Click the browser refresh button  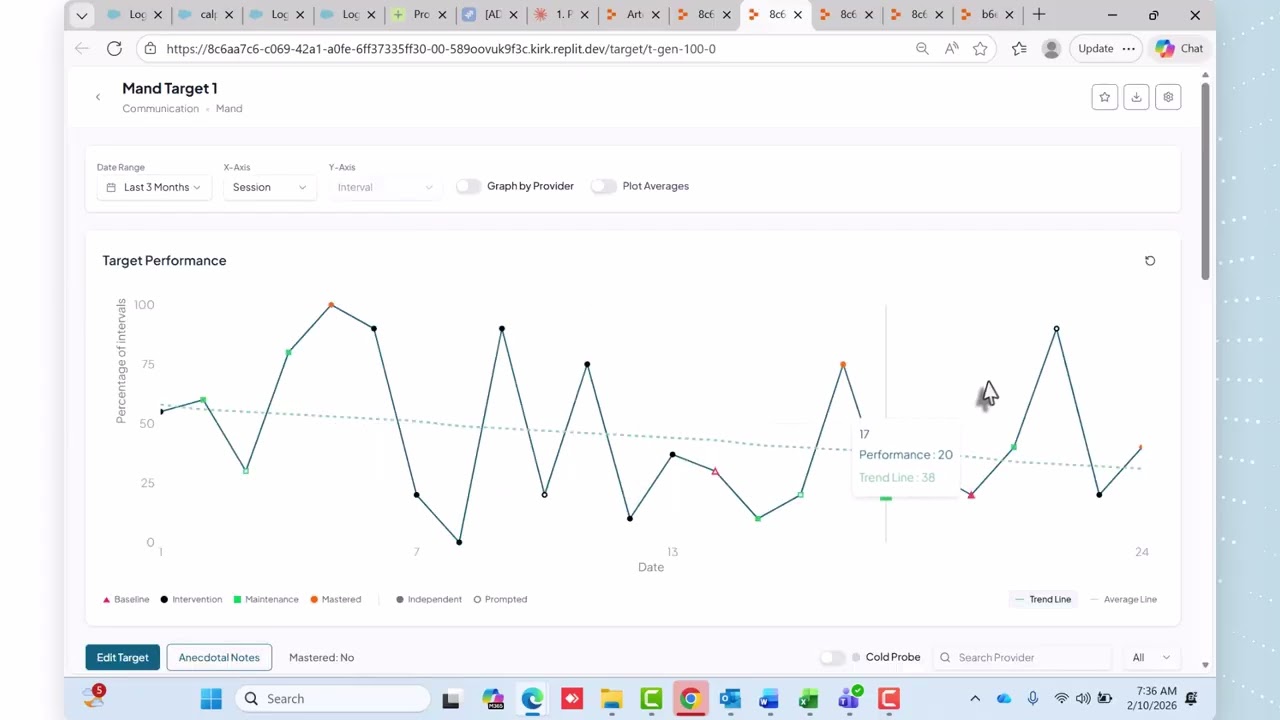tap(114, 48)
